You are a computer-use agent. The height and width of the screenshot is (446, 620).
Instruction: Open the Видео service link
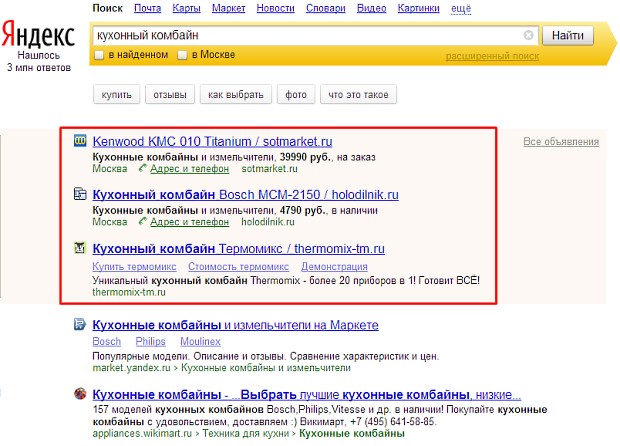pos(371,8)
